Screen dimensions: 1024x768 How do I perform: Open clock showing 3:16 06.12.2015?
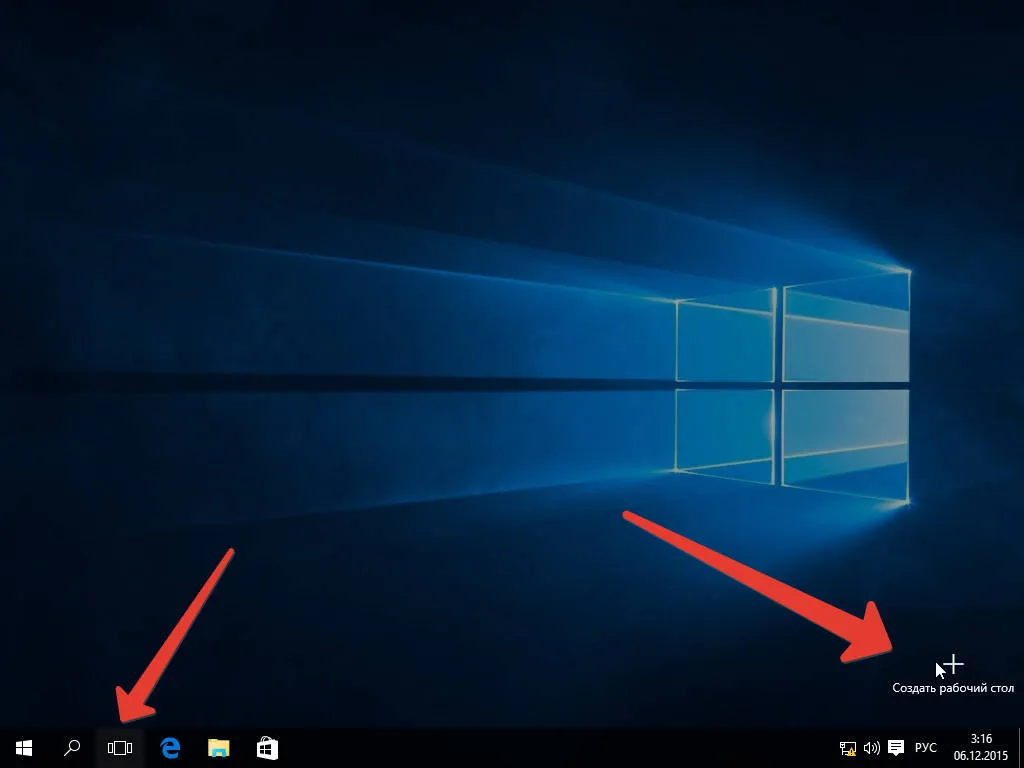(x=980, y=748)
